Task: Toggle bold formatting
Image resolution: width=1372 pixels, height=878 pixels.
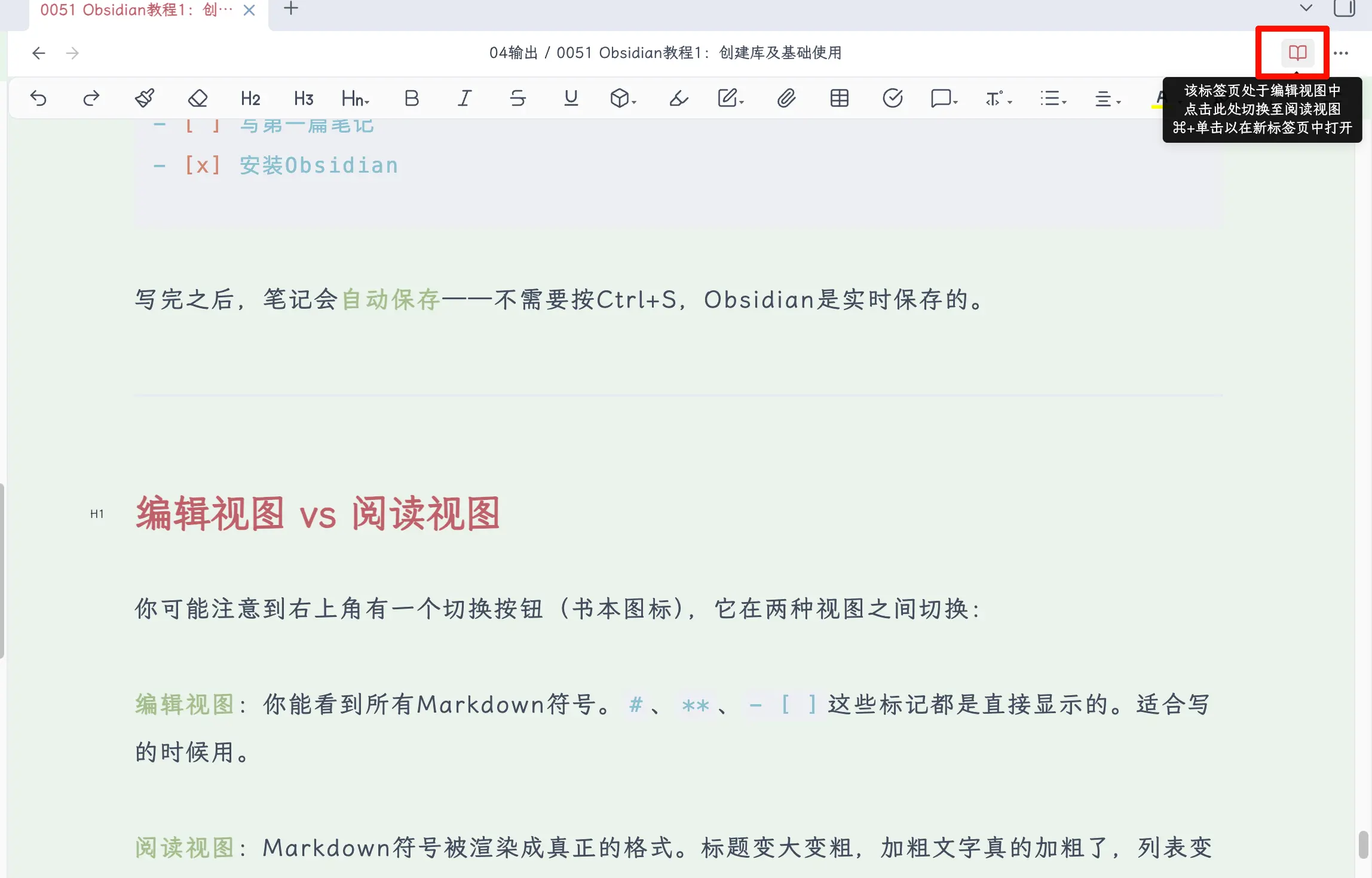Action: pyautogui.click(x=411, y=98)
